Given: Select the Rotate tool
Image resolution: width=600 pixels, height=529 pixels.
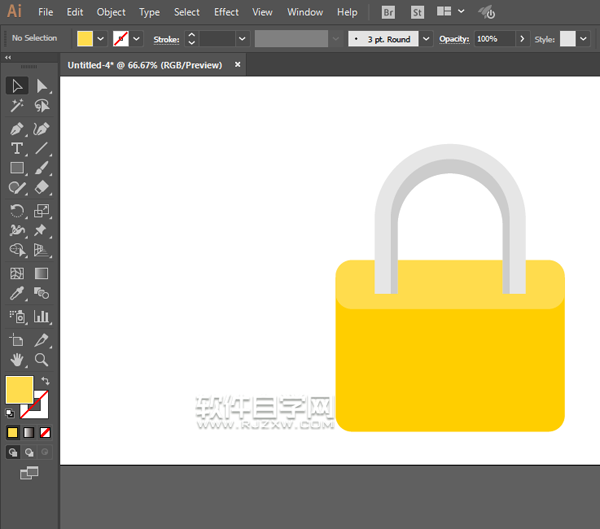Looking at the screenshot, I should 17,210.
